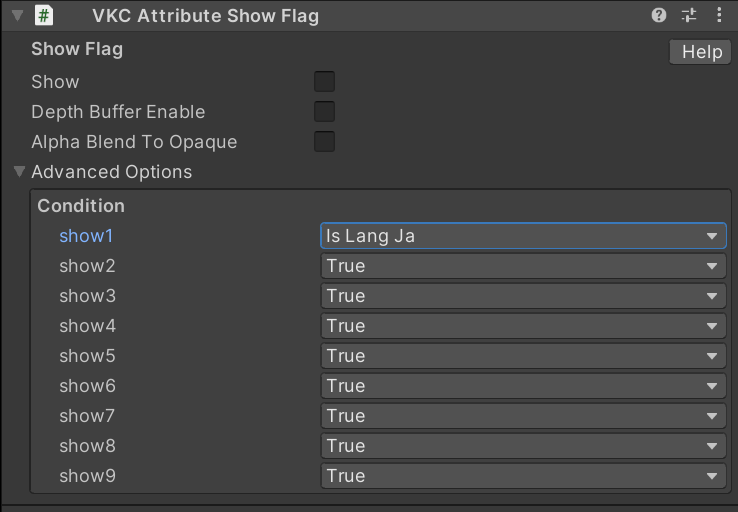Click the VKC script component icon

coord(44,15)
